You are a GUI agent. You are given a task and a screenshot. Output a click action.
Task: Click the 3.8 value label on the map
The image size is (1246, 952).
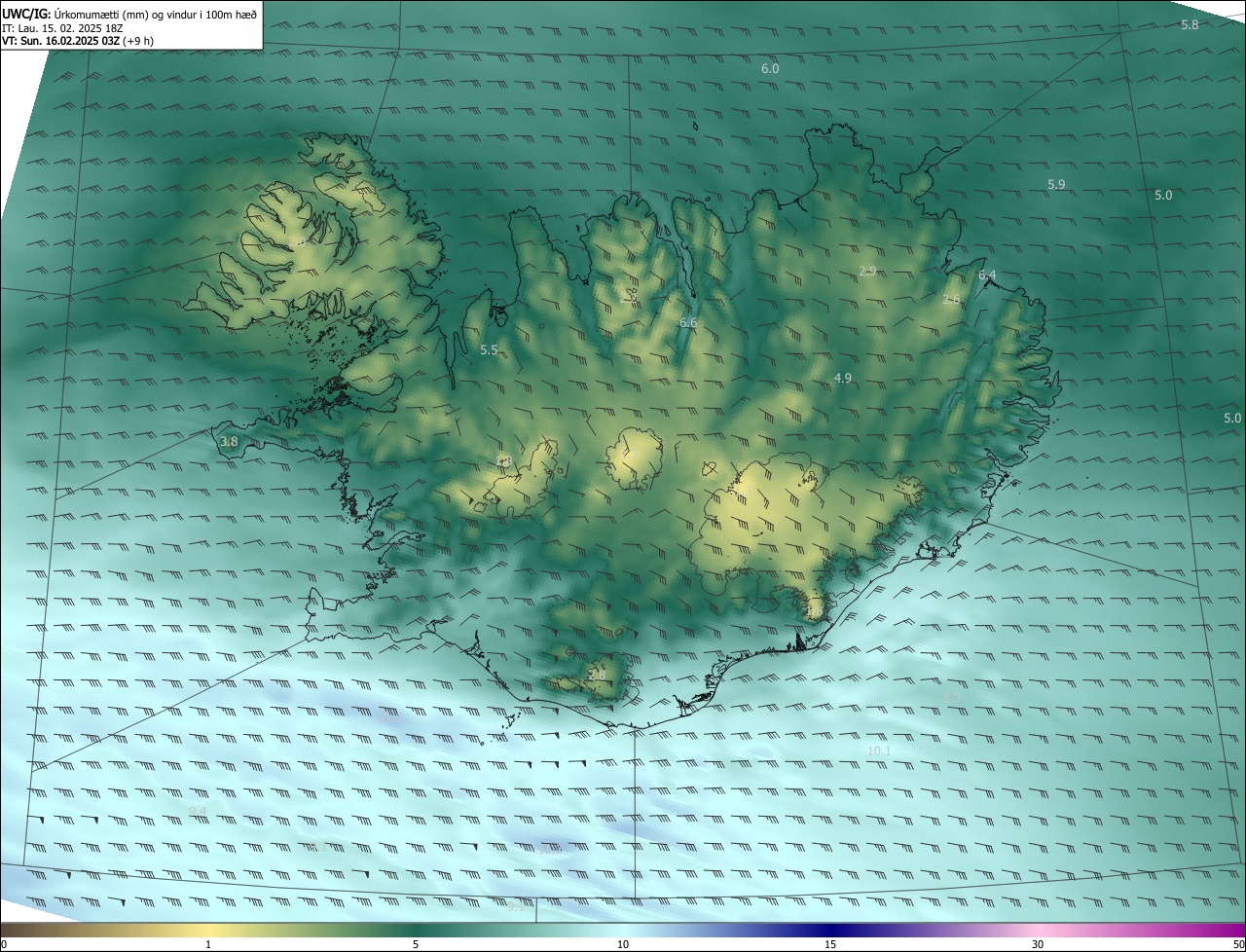[229, 442]
